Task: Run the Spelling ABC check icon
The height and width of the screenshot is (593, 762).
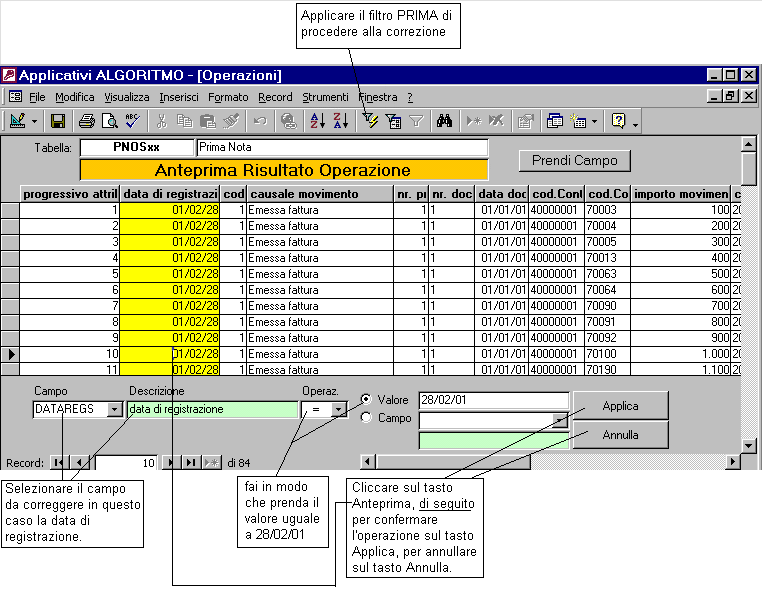Action: [133, 121]
